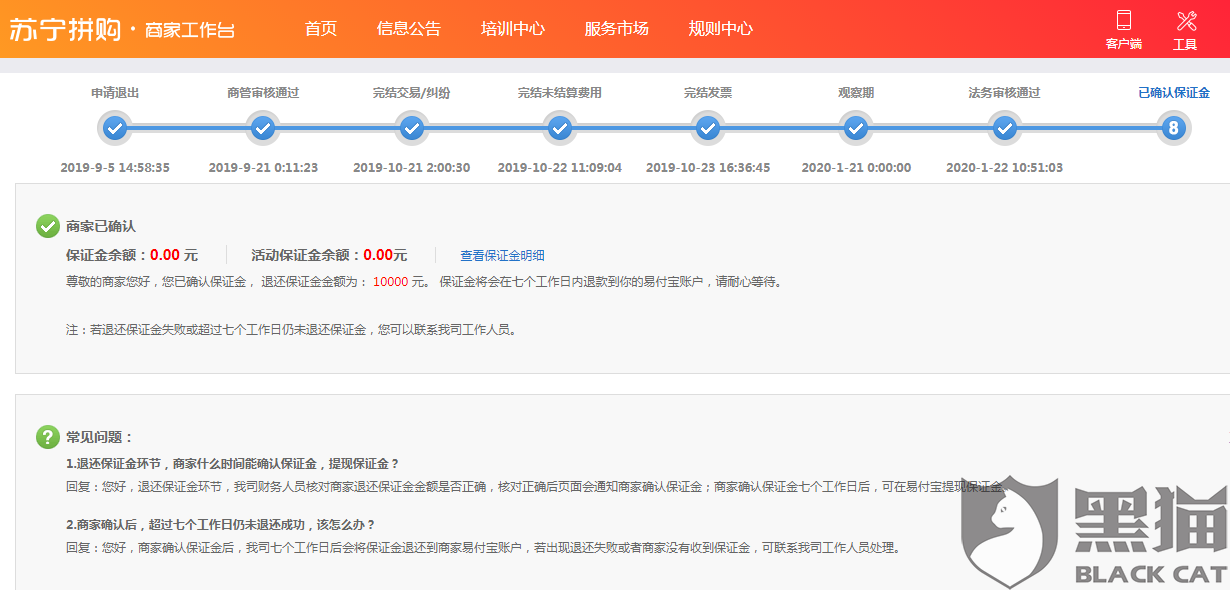Image resolution: width=1230 pixels, height=590 pixels.
Task: Open the 信息公告 menu
Action: (409, 29)
